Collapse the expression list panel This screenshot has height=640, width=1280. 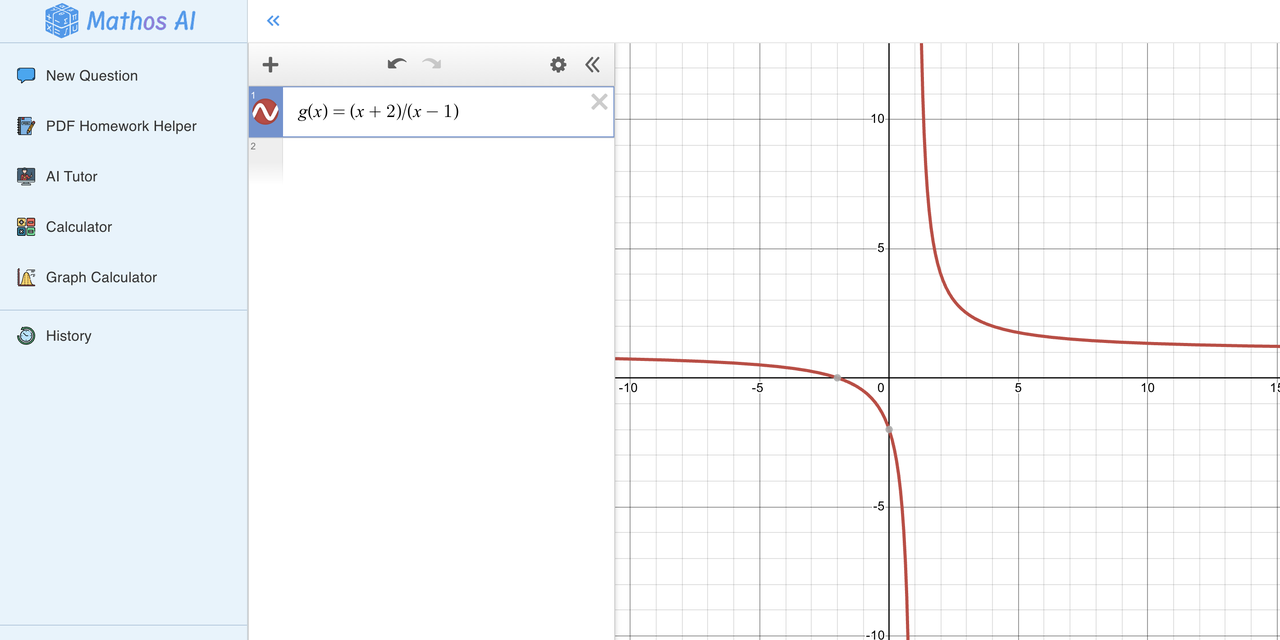coord(592,64)
